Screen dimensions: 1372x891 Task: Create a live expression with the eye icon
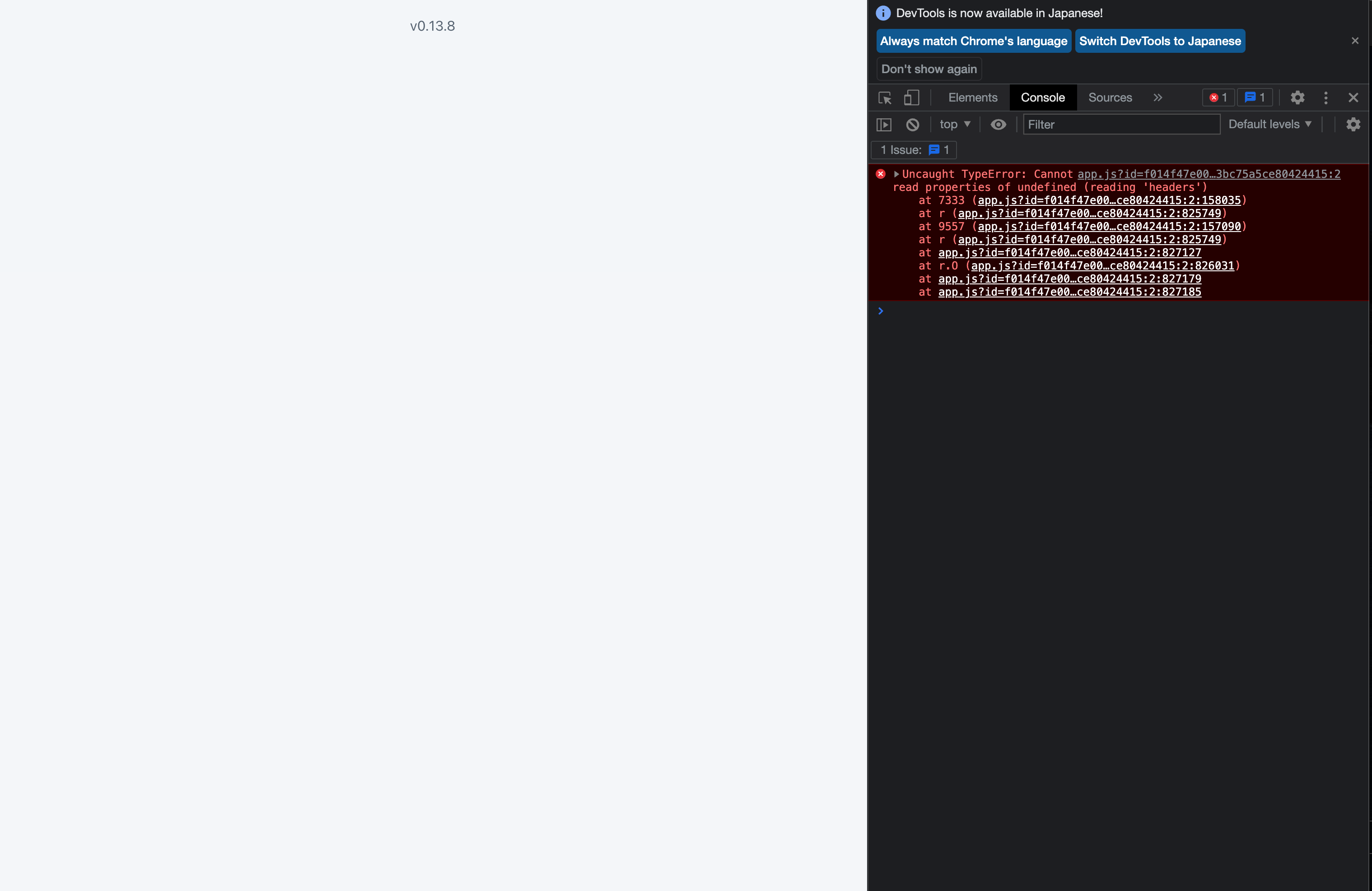point(998,125)
